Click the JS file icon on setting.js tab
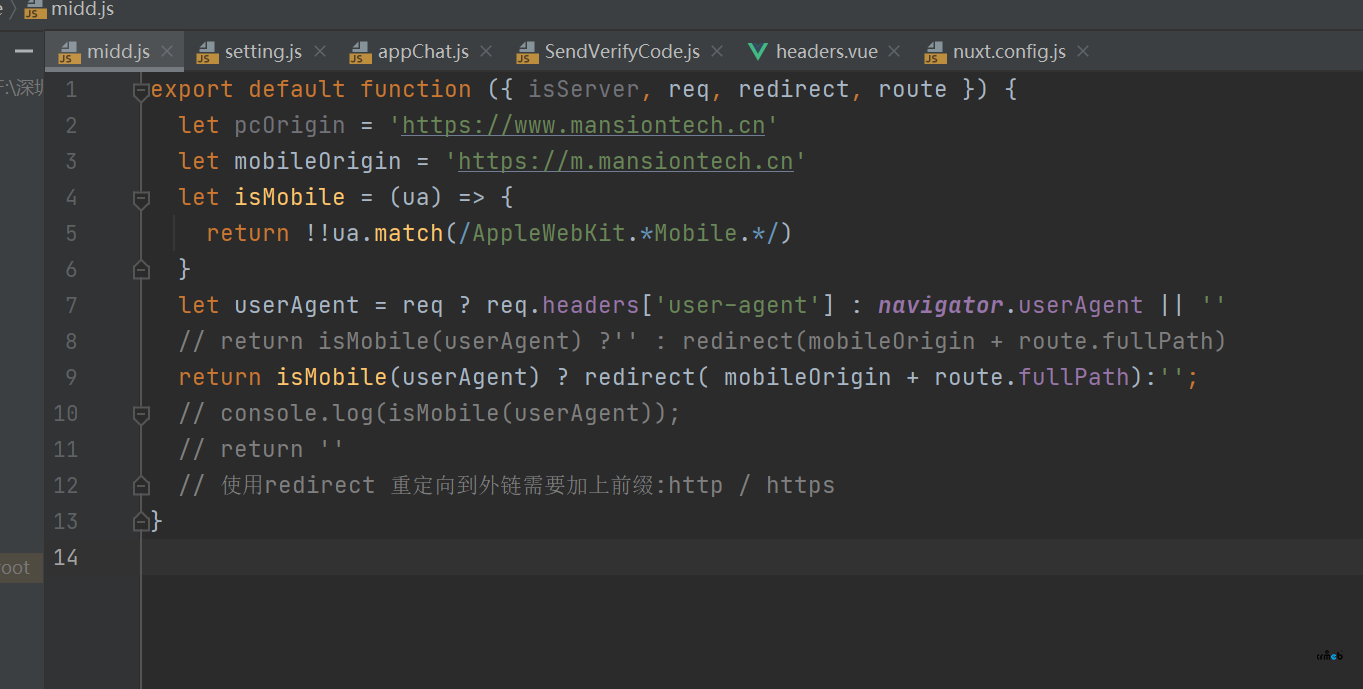Screen dimensions: 1363x689 pyautogui.click(x=207, y=52)
